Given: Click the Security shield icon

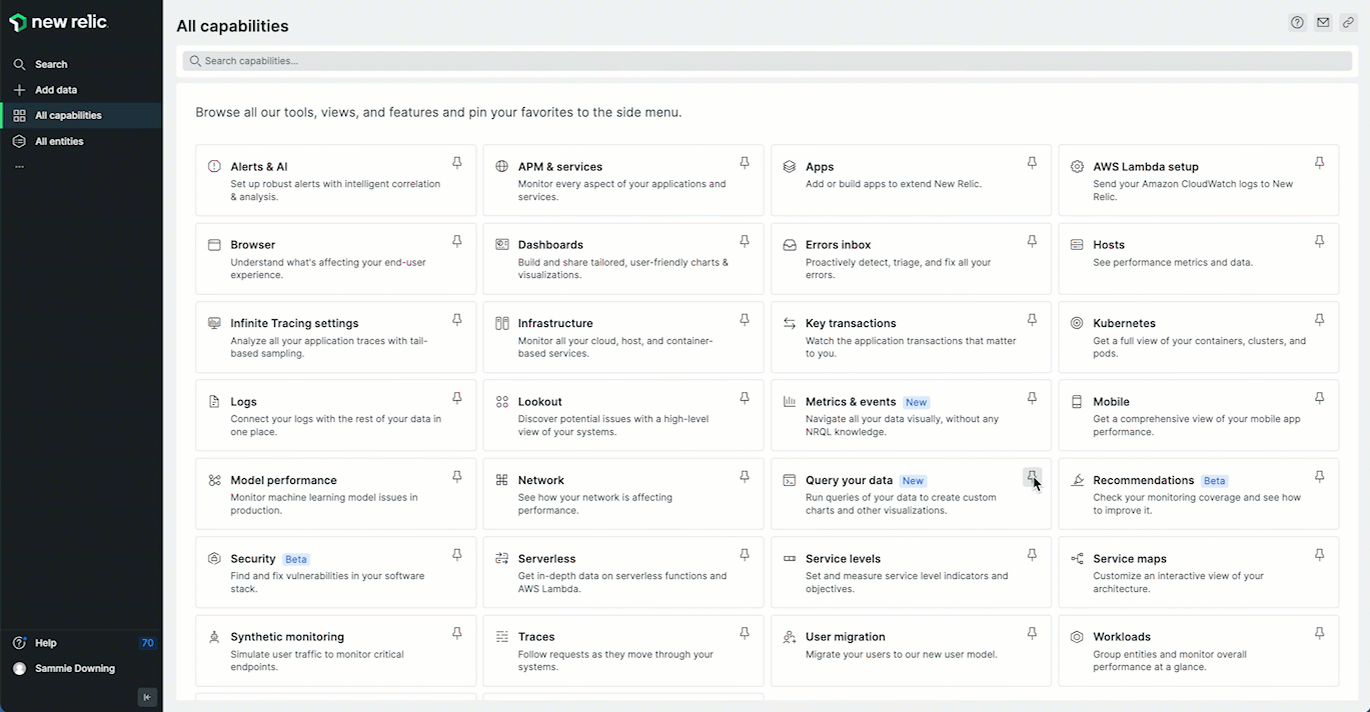Looking at the screenshot, I should 214,559.
